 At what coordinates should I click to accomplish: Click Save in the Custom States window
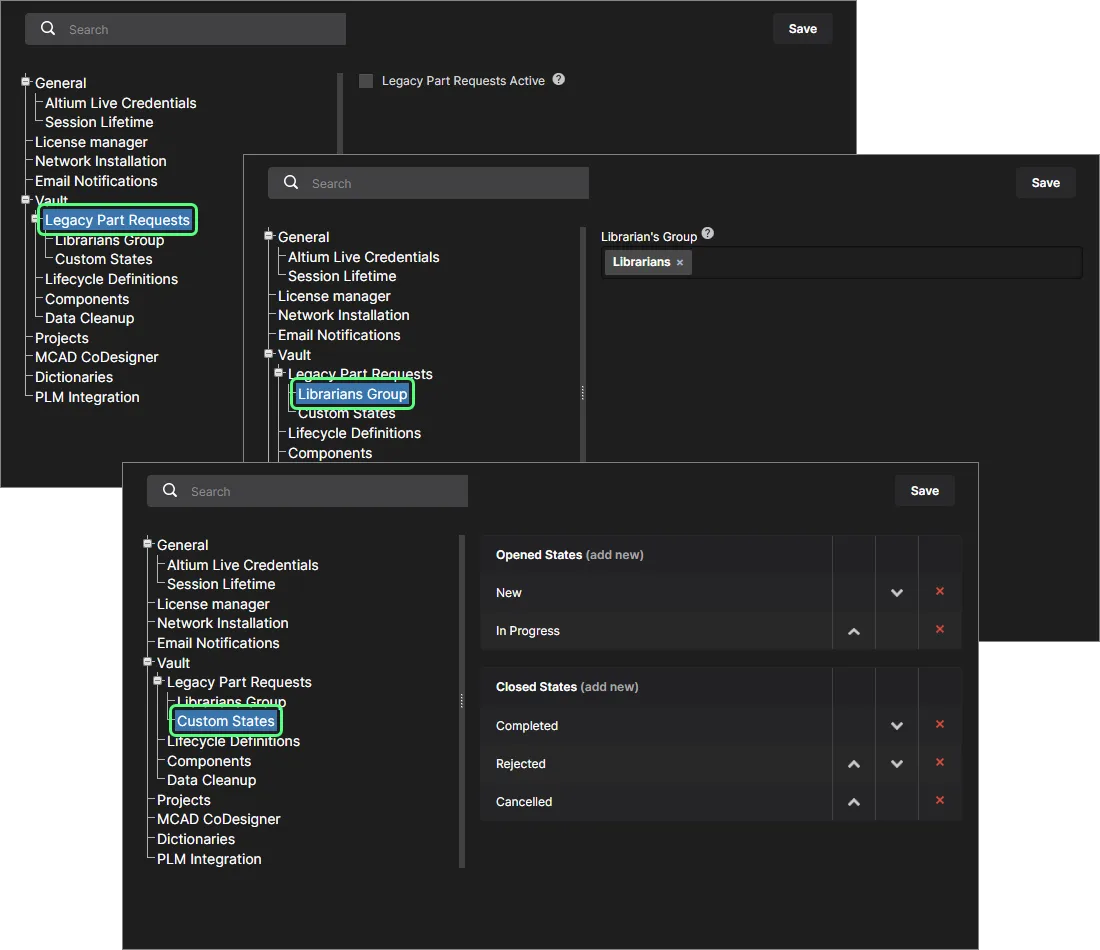pos(924,491)
